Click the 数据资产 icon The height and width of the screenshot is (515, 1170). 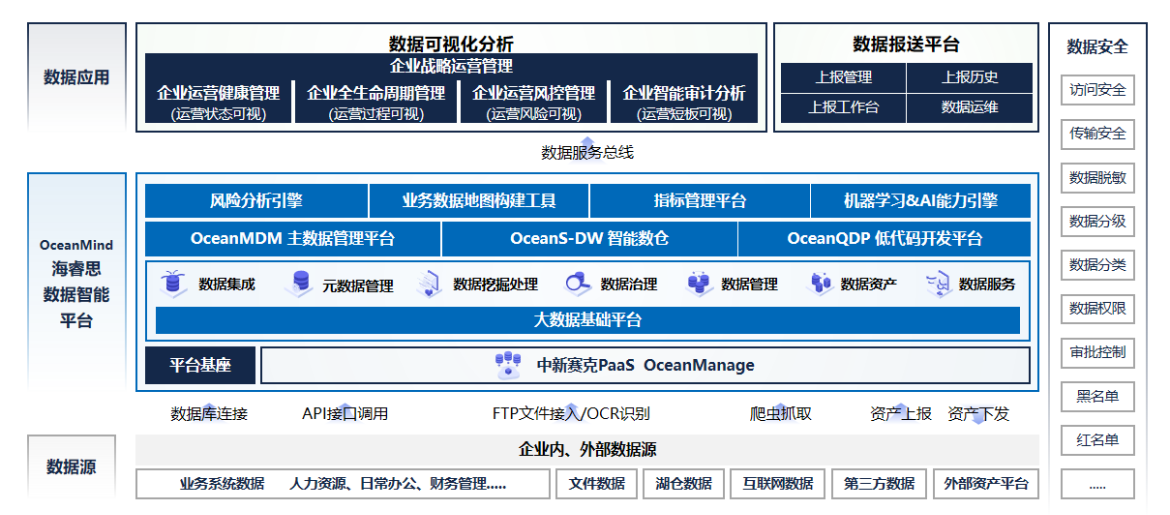tap(822, 284)
